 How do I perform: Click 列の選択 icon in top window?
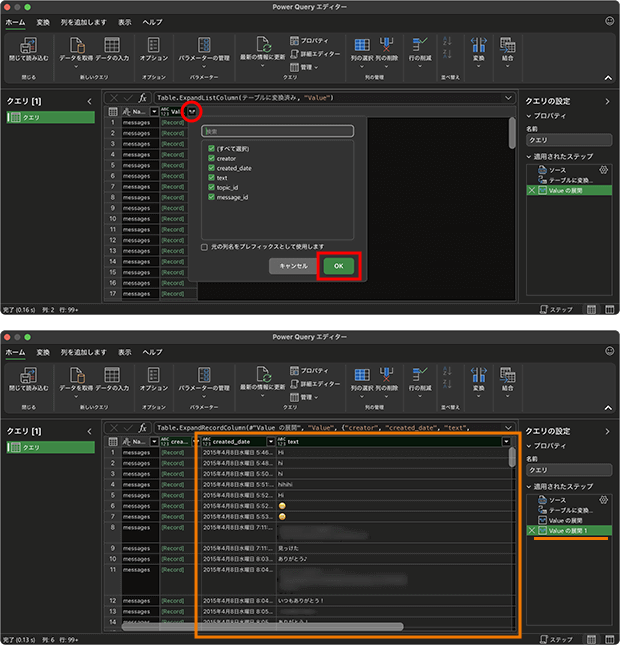pyautogui.click(x=362, y=45)
